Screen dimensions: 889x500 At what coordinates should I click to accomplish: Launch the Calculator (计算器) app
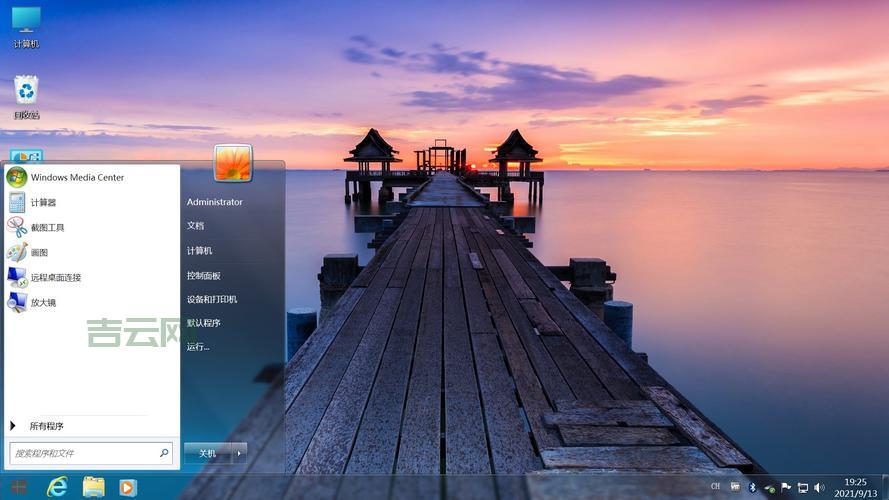coord(43,202)
